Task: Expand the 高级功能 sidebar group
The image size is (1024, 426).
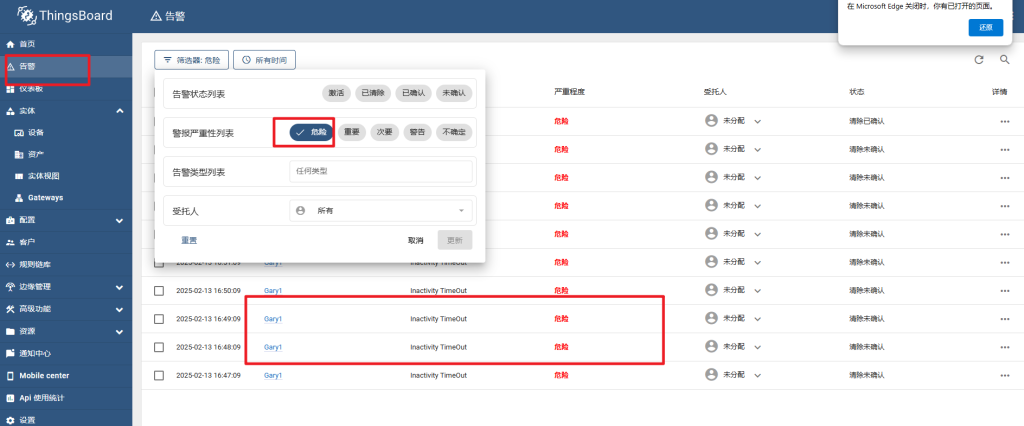Action: coord(120,309)
